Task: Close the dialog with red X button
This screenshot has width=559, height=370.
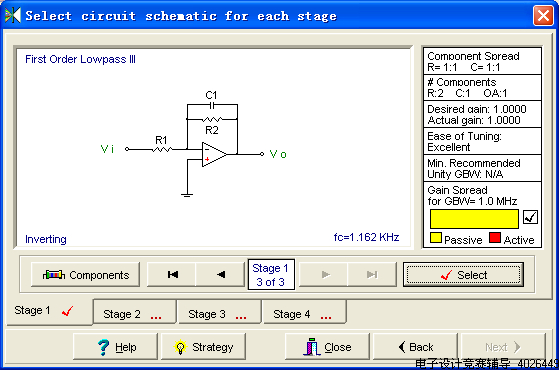Action: click(543, 16)
